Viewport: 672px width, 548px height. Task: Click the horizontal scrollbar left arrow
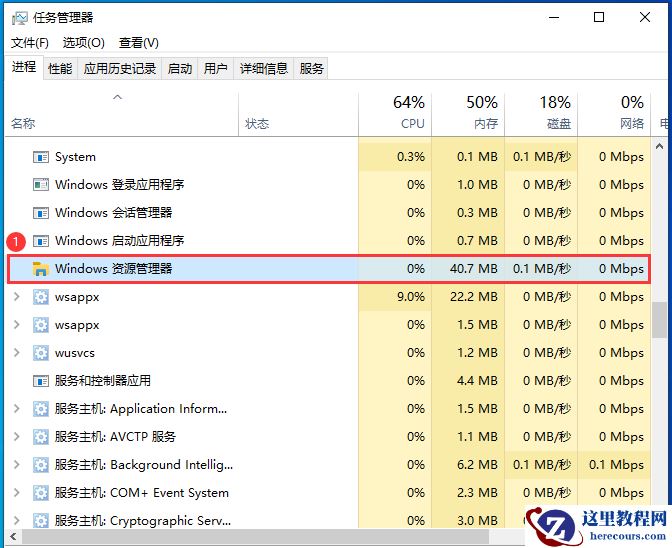coord(13,536)
